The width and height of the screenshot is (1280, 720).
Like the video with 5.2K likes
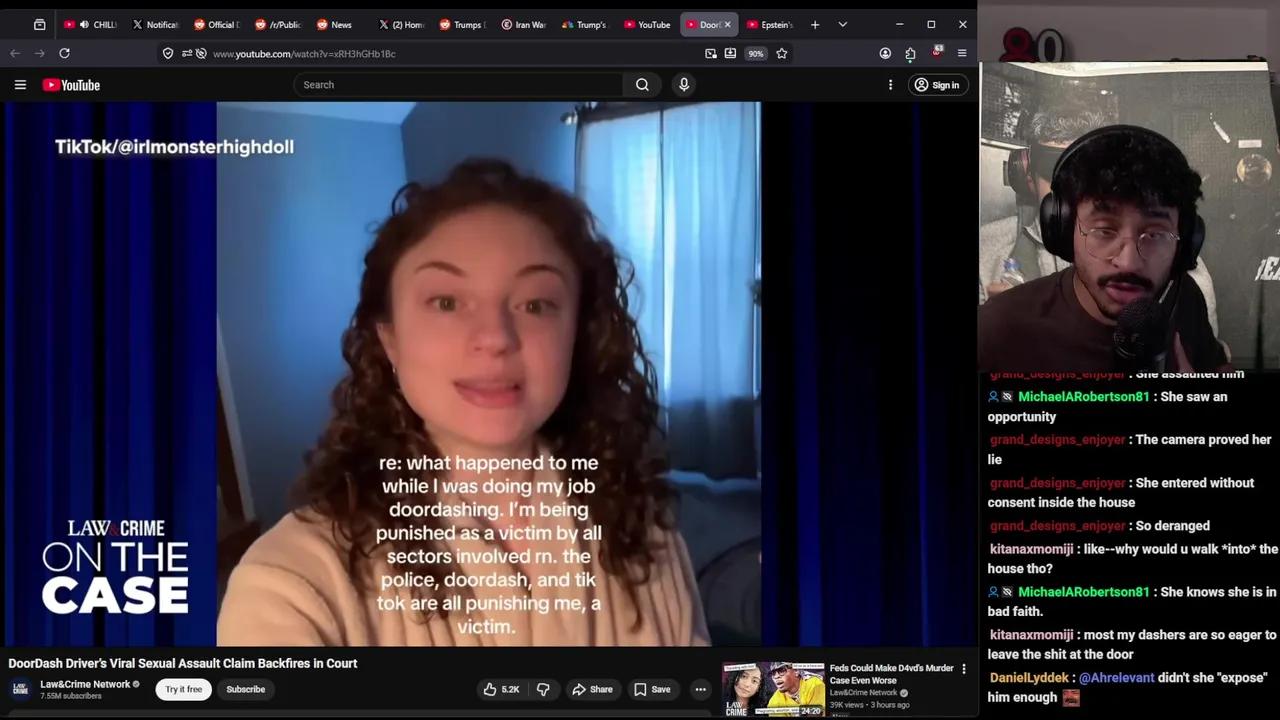pos(501,689)
